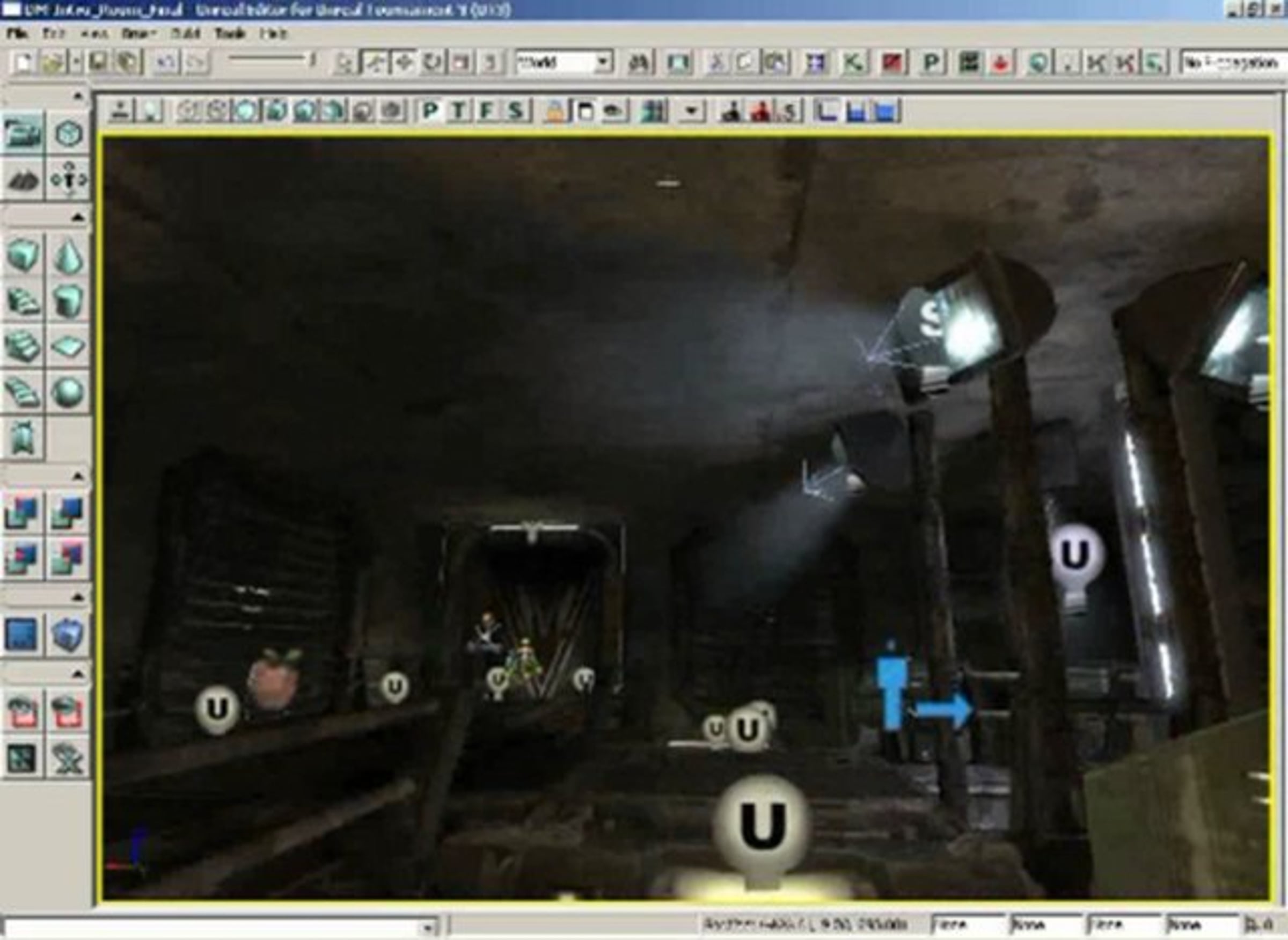Image resolution: width=1288 pixels, height=940 pixels.
Task: Select Terrain editing mode in the toolbox
Action: [x=23, y=180]
